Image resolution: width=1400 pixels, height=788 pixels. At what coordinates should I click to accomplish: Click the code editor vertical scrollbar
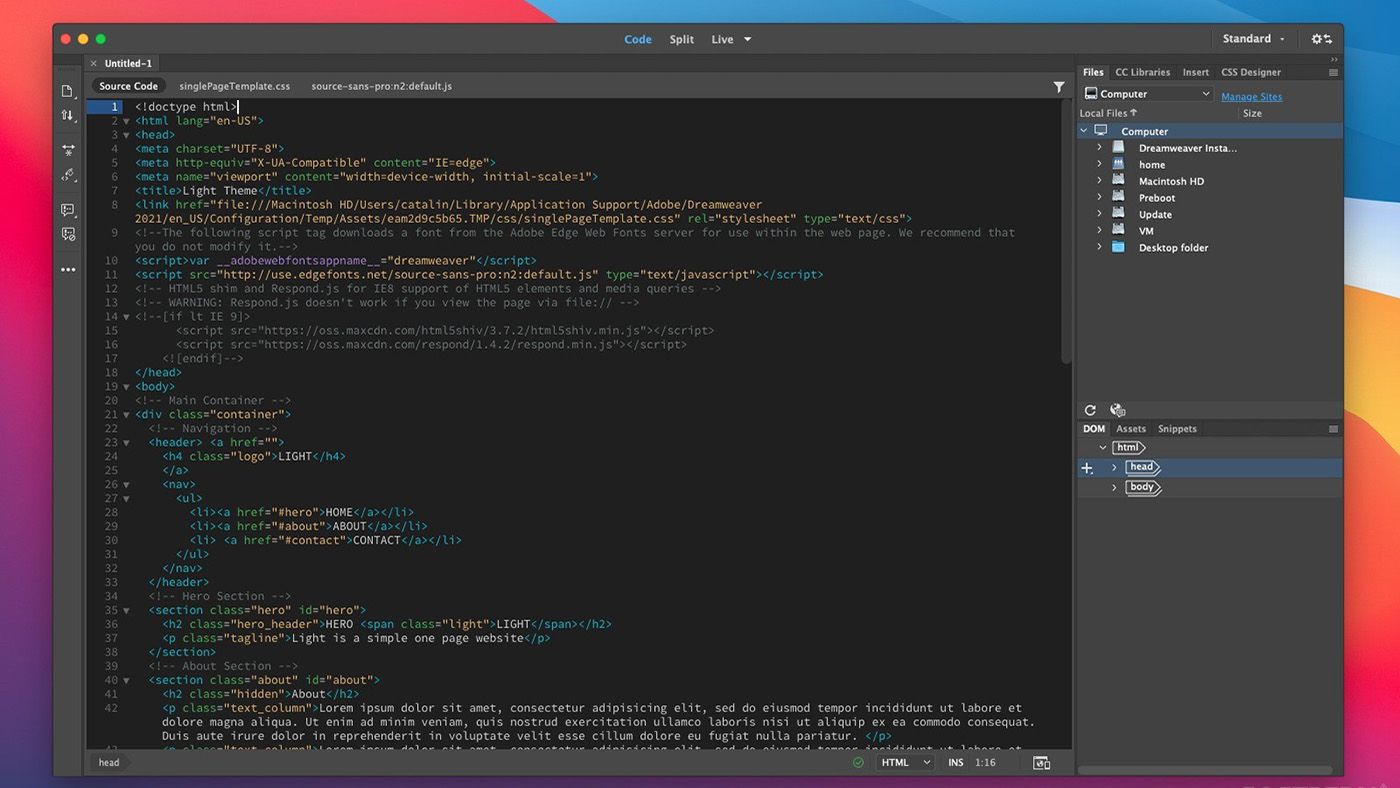tap(1066, 230)
